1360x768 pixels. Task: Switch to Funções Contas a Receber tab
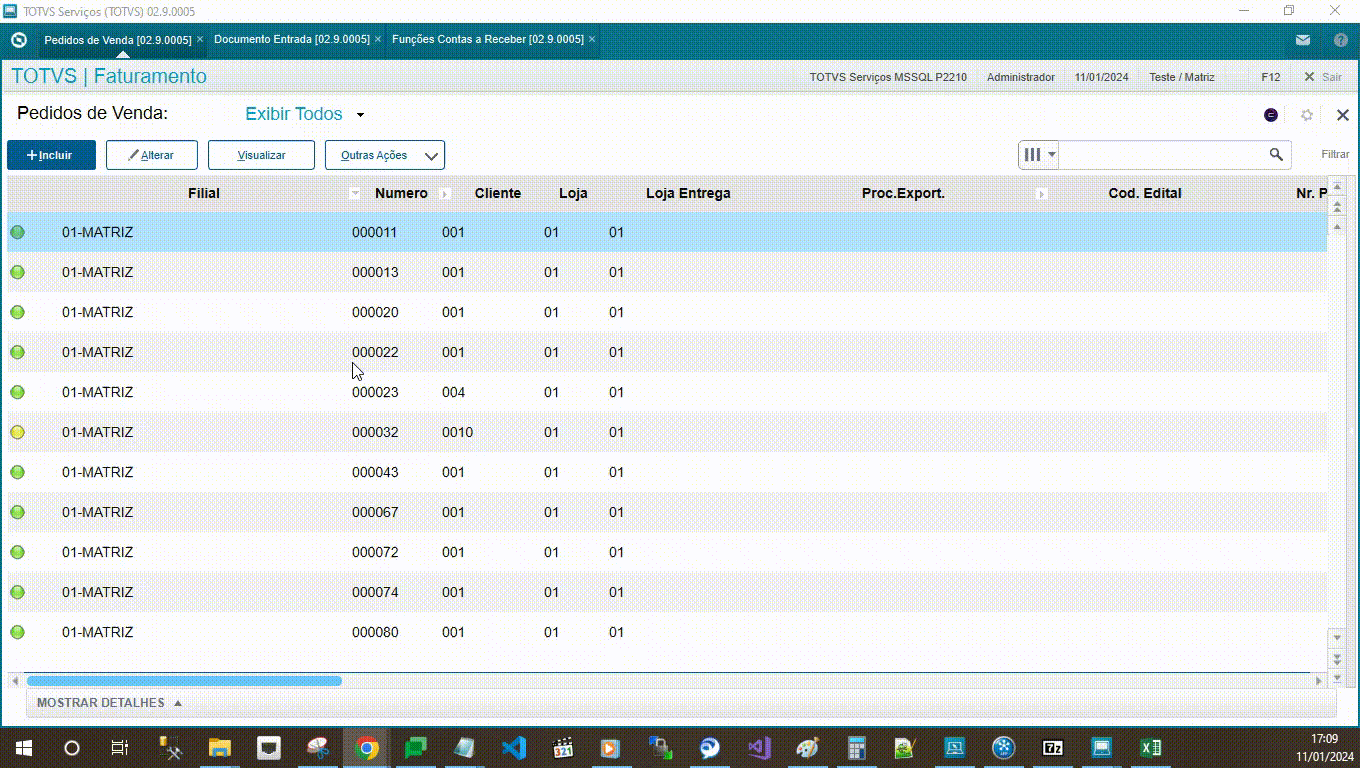point(488,40)
